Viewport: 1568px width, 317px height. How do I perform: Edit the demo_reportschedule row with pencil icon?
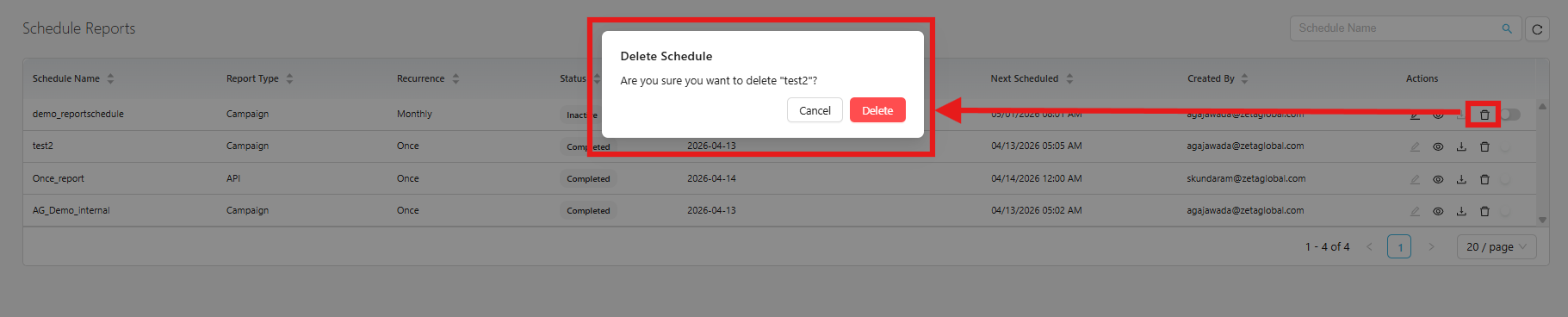1415,115
